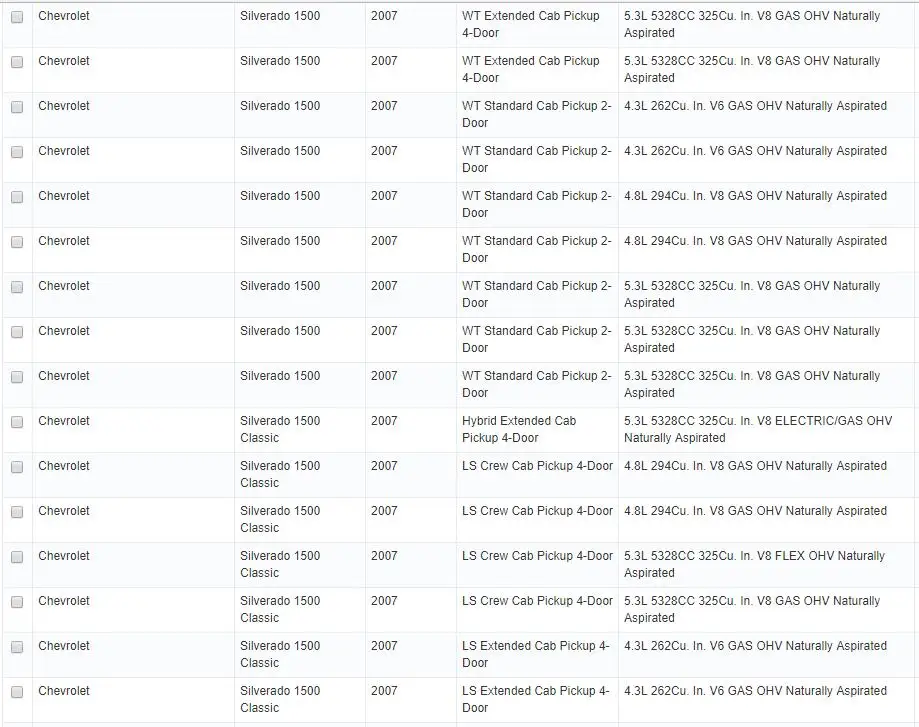Check the box for the 5.3L V8 FLEX row
Viewport: 919px width, 727px height.
[17, 557]
